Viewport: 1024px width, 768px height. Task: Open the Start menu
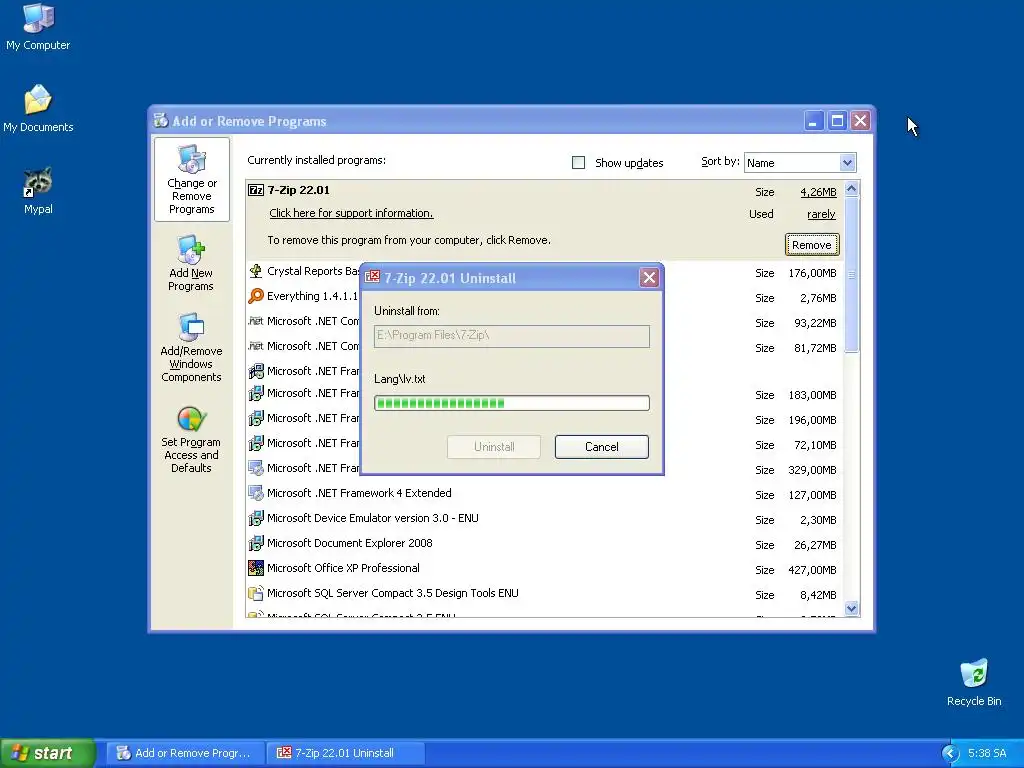[x=47, y=753]
